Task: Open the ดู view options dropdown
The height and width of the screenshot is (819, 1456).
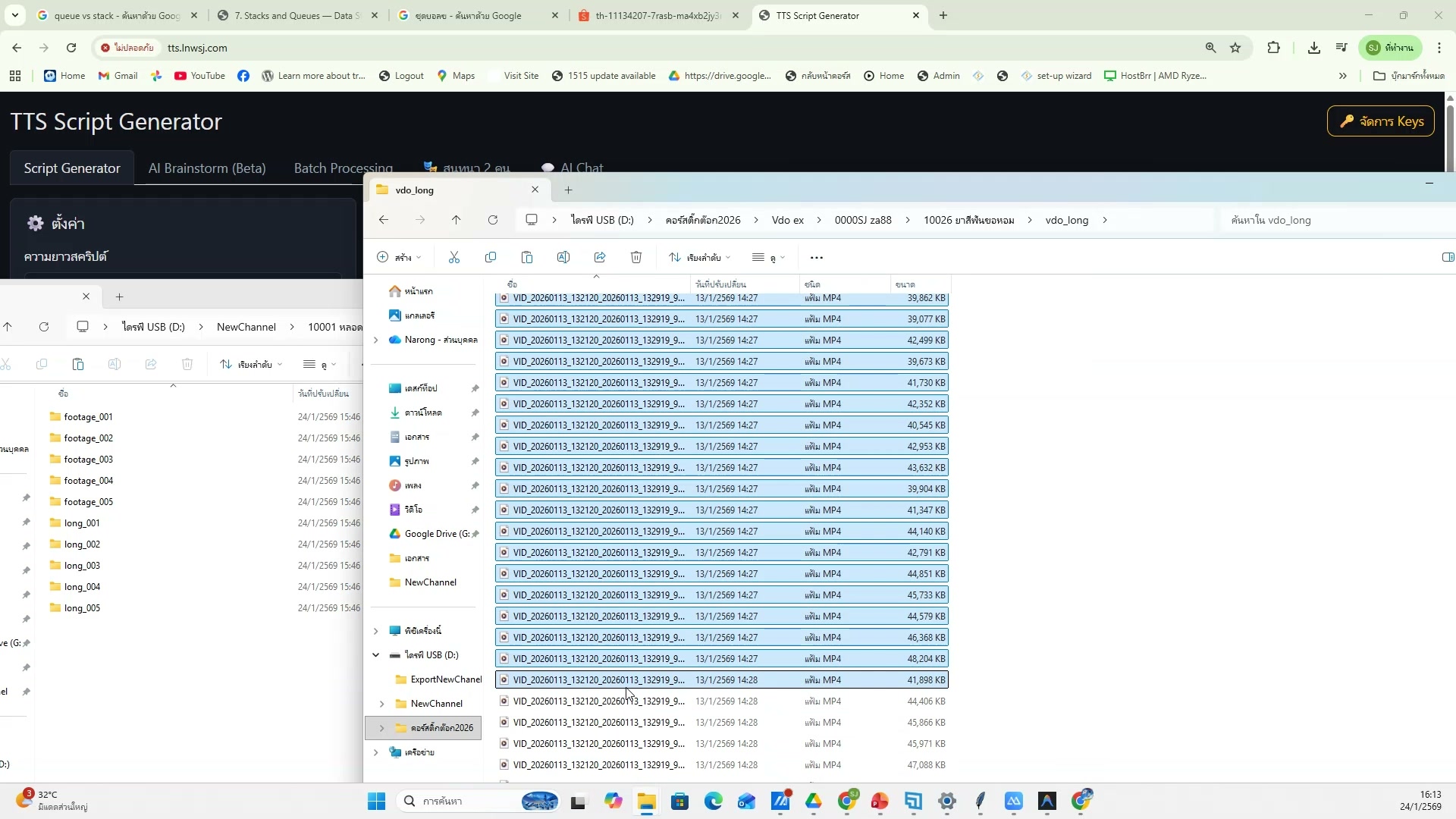Action: coord(769,257)
